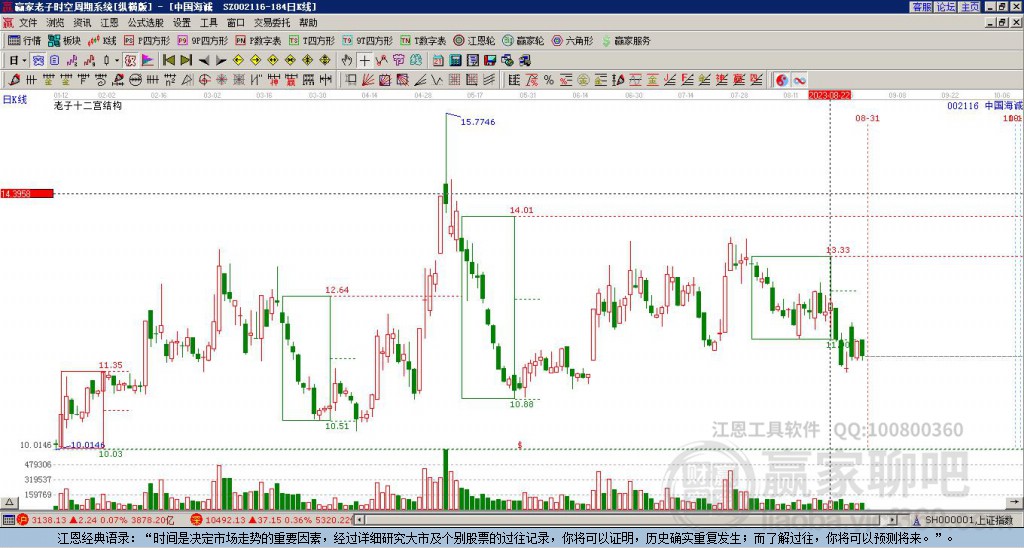Open the 帮助 menu
Screen dimensions: 1024x548
tap(308, 23)
